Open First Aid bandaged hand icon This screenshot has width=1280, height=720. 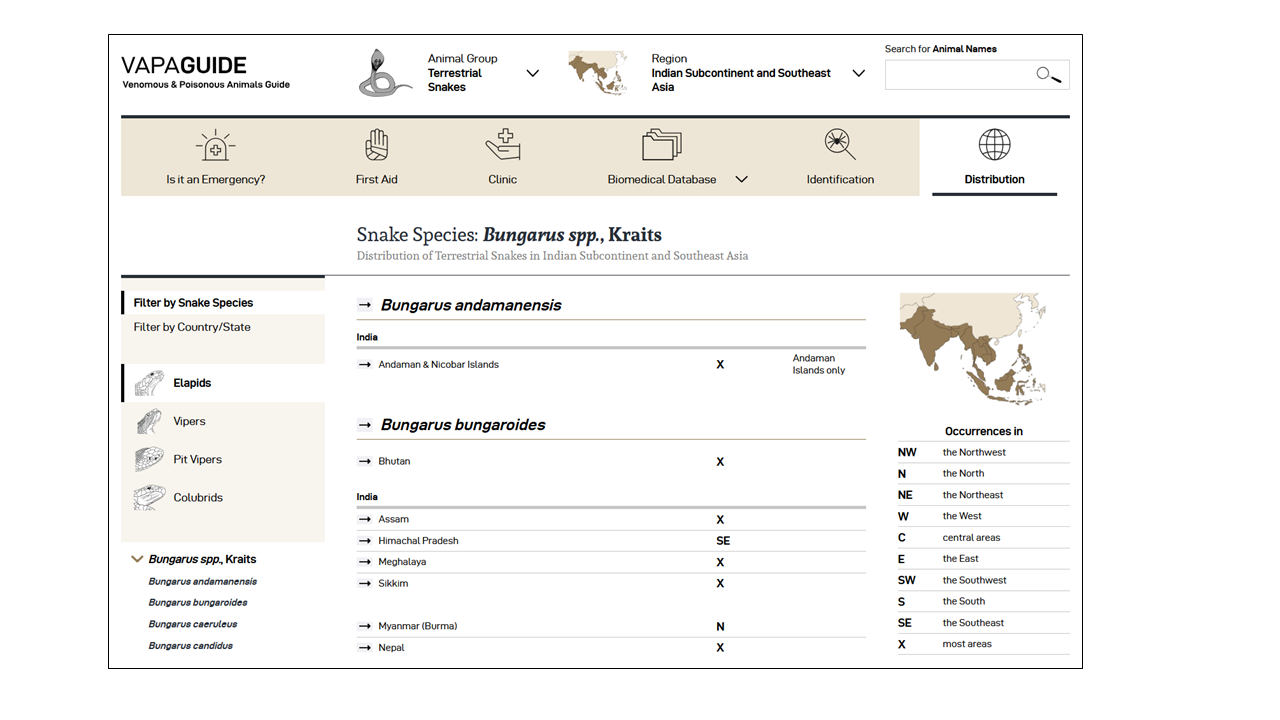pos(376,146)
